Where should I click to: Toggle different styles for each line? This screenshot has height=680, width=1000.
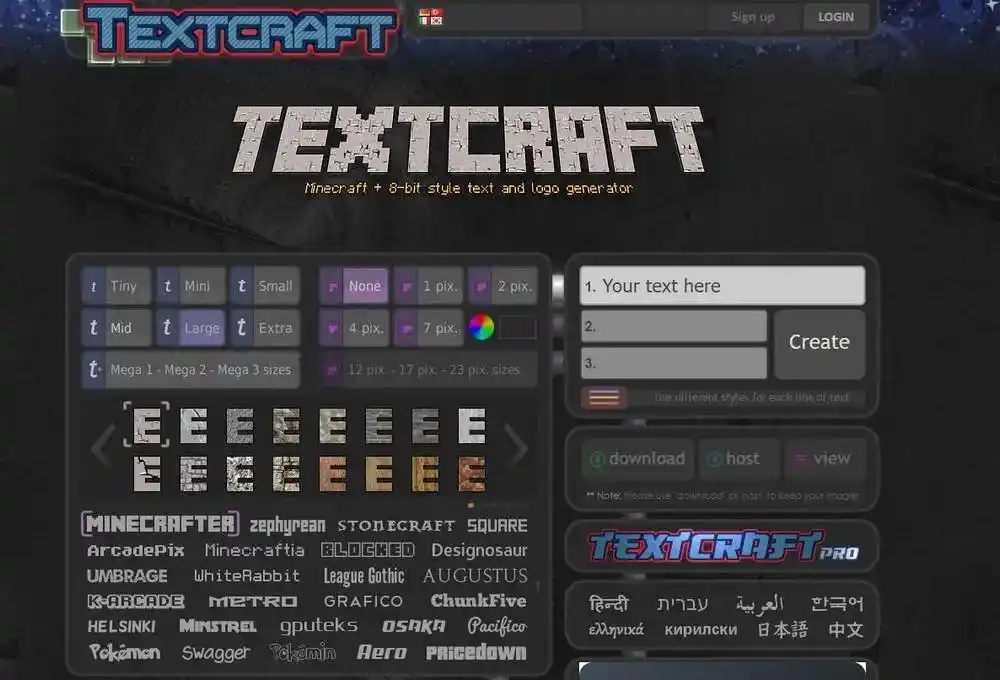(603, 397)
